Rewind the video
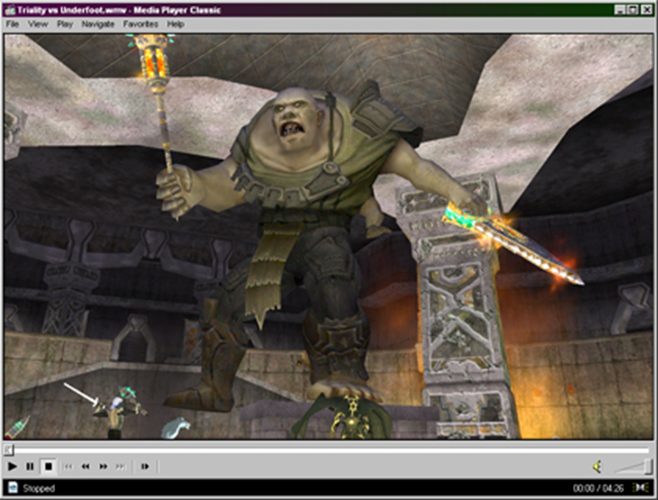Image resolution: width=658 pixels, height=500 pixels. [x=86, y=466]
